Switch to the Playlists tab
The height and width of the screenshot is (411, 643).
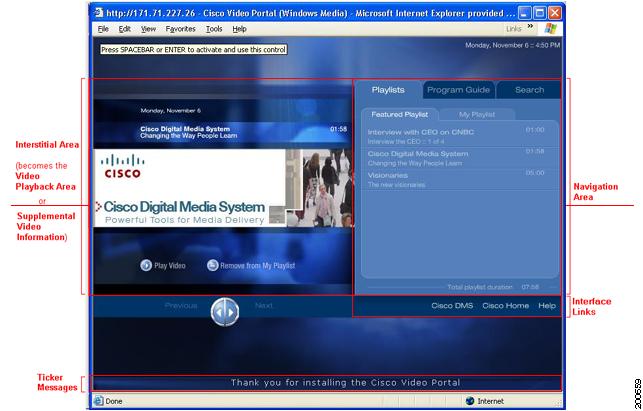(x=388, y=90)
